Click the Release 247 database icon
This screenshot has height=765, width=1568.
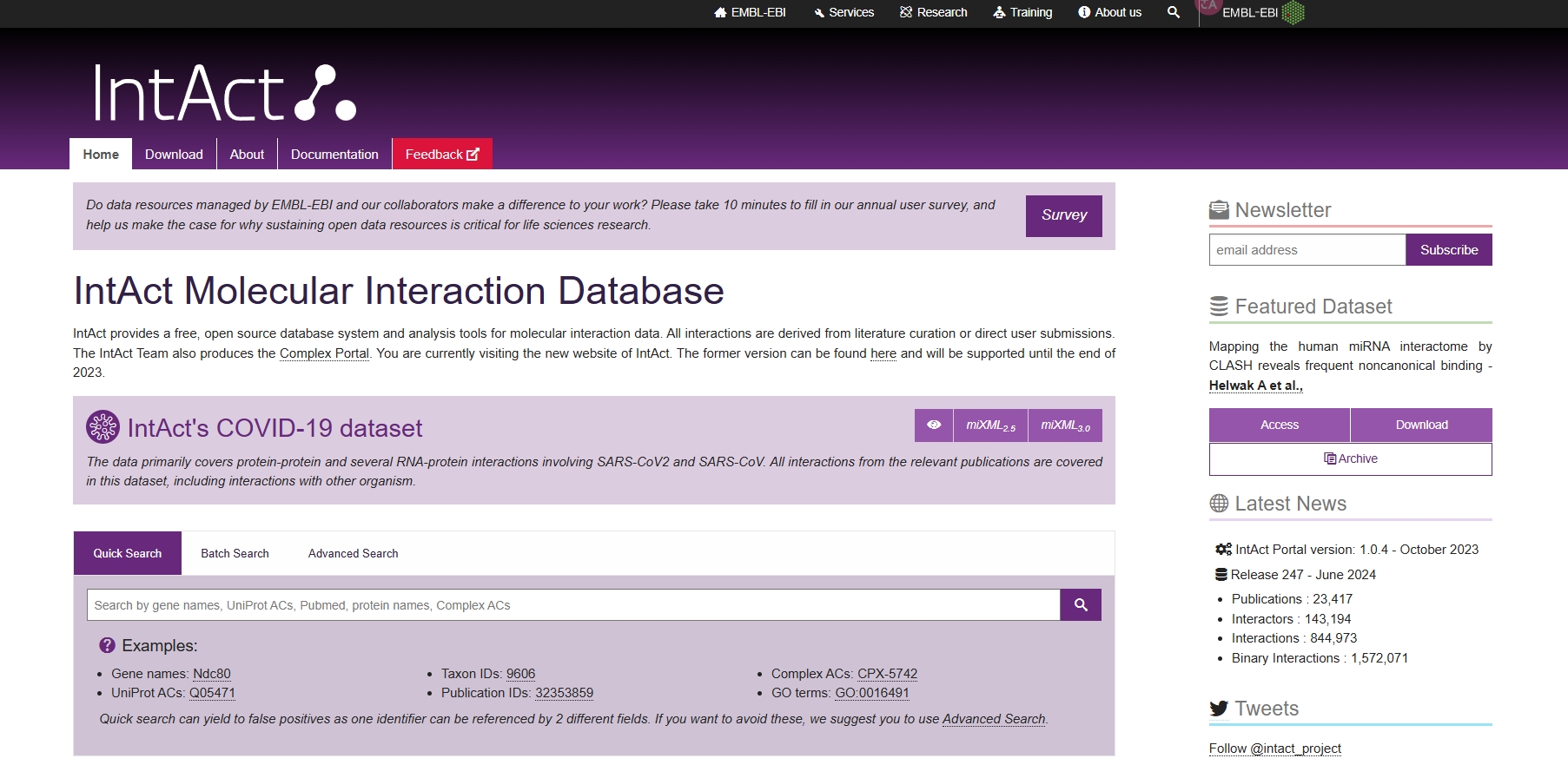coord(1221,575)
